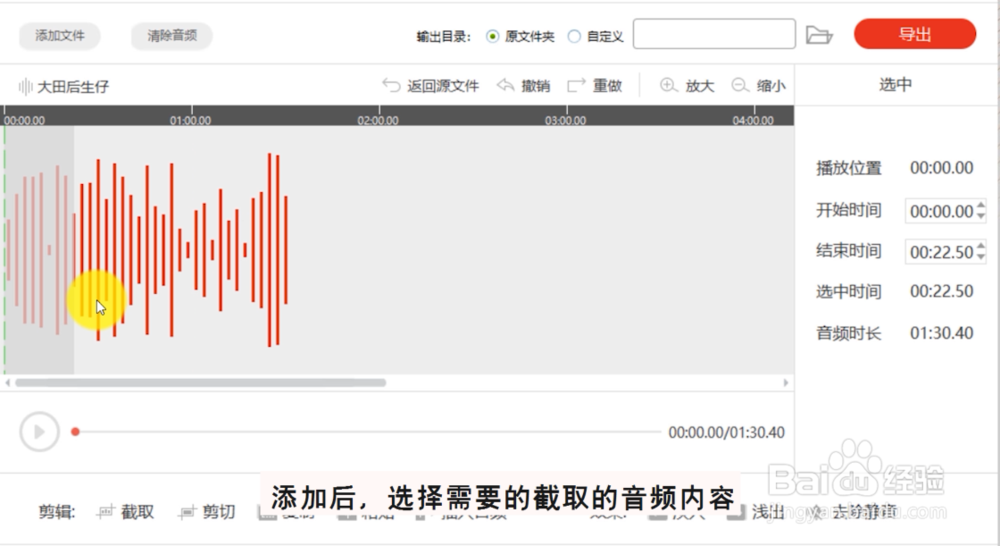Image resolution: width=1000 pixels, height=546 pixels.
Task: Click the red 导出 export button
Action: (x=915, y=34)
